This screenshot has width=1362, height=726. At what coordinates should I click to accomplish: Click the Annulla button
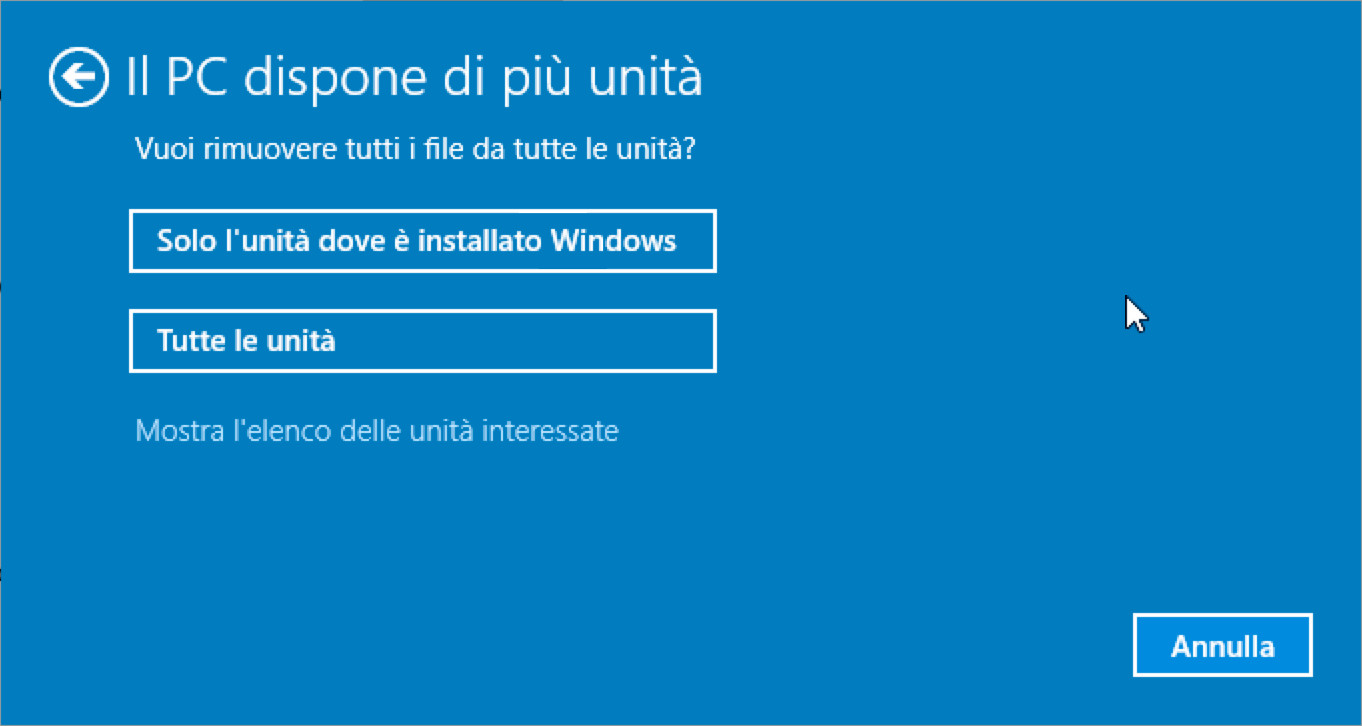[x=1222, y=645]
